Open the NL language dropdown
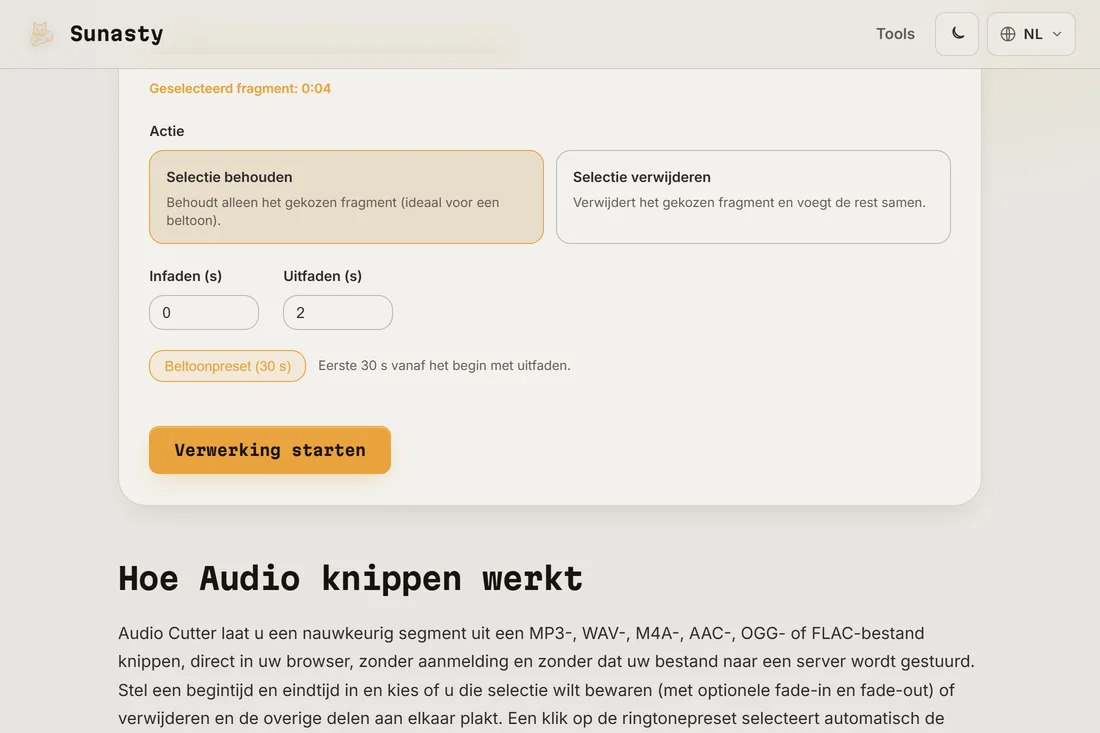 pyautogui.click(x=1031, y=34)
